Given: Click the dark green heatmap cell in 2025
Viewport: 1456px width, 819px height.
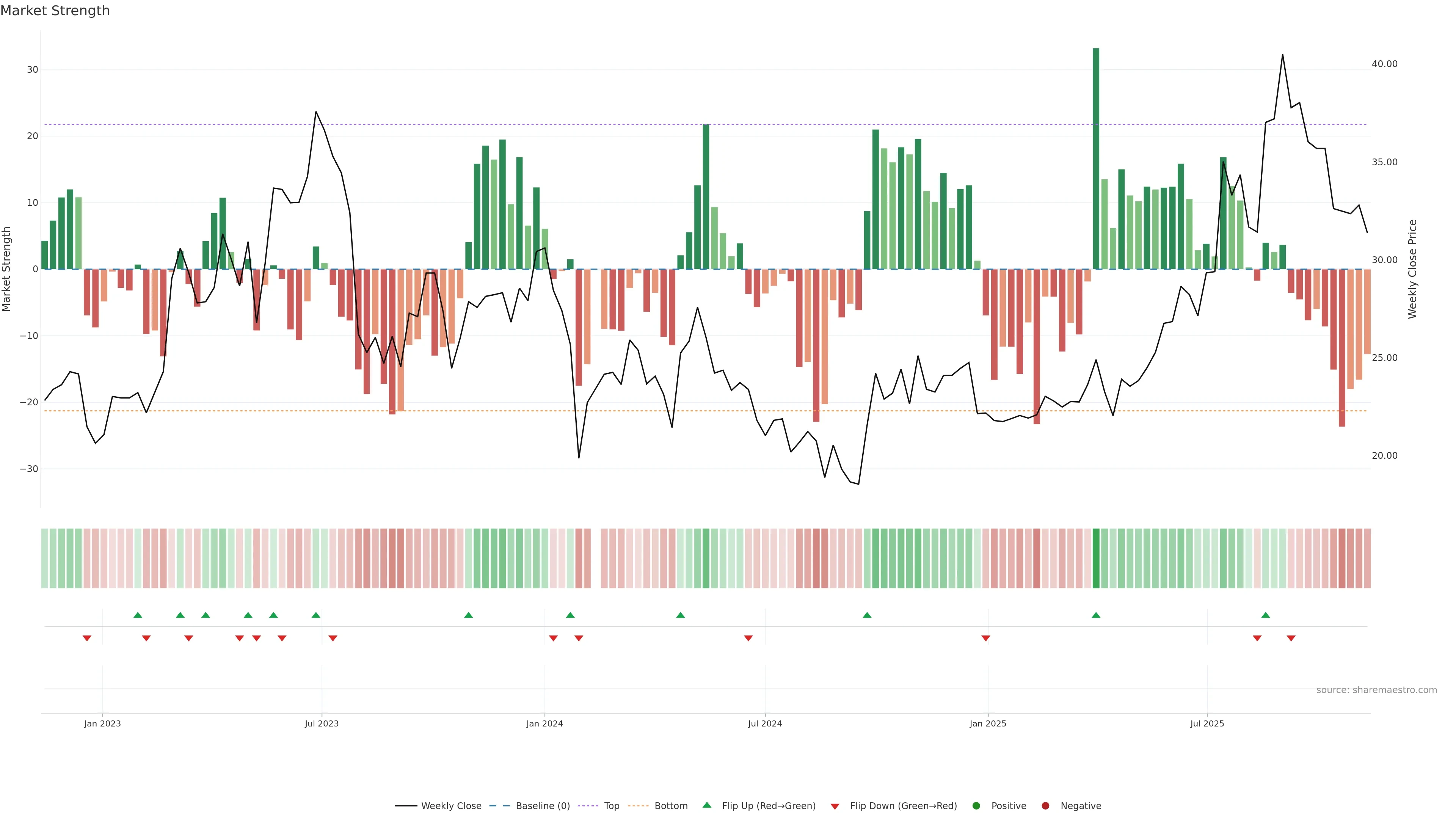Looking at the screenshot, I should [1096, 559].
